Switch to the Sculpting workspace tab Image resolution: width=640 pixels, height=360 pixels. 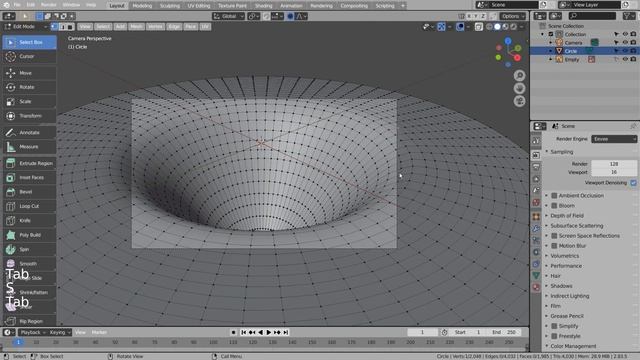pos(170,6)
